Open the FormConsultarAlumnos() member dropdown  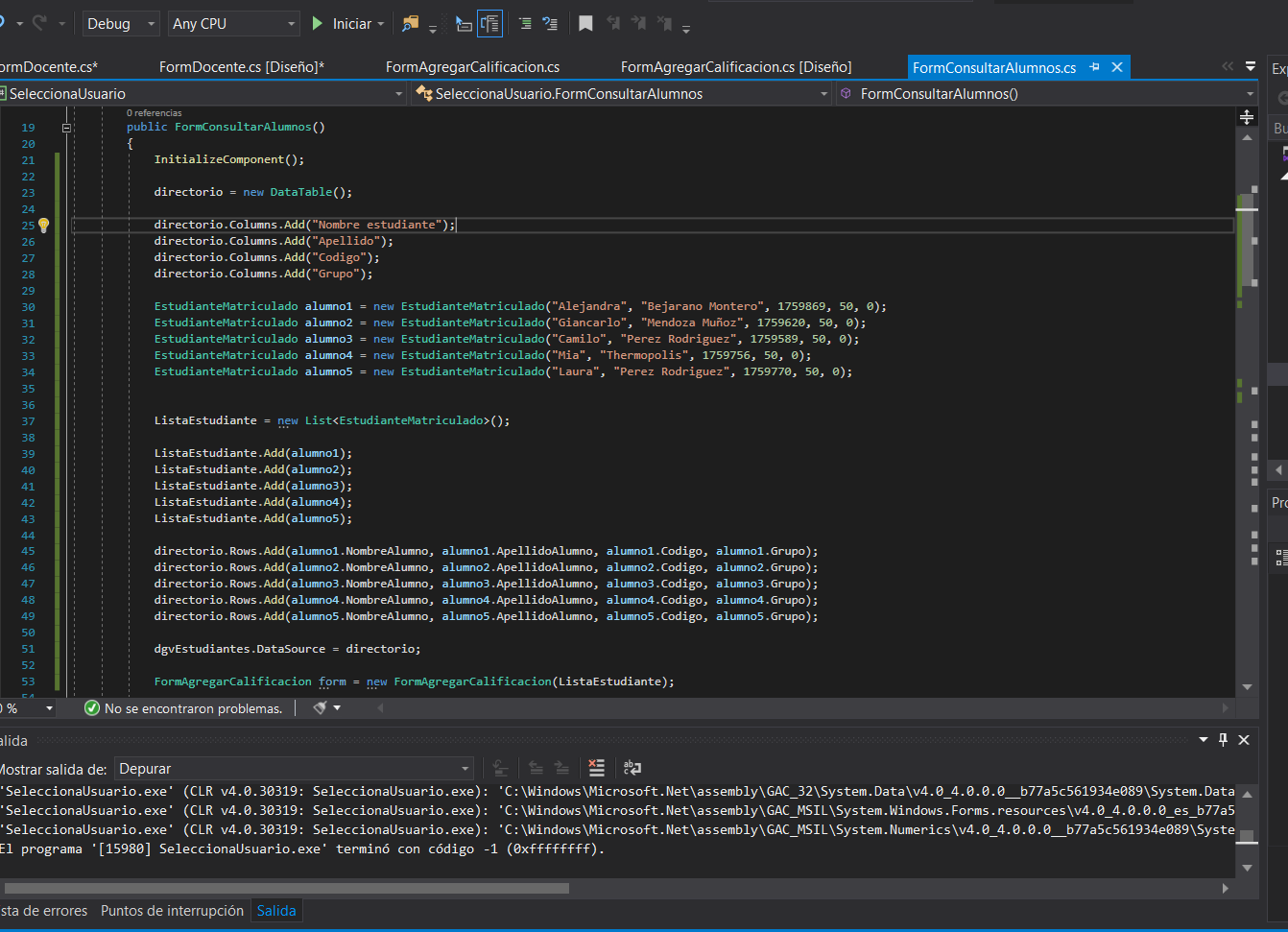tap(1046, 93)
